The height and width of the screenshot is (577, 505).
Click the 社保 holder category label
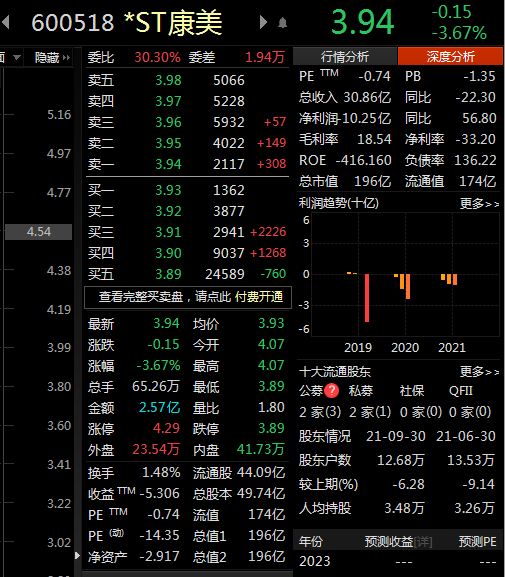(x=412, y=391)
